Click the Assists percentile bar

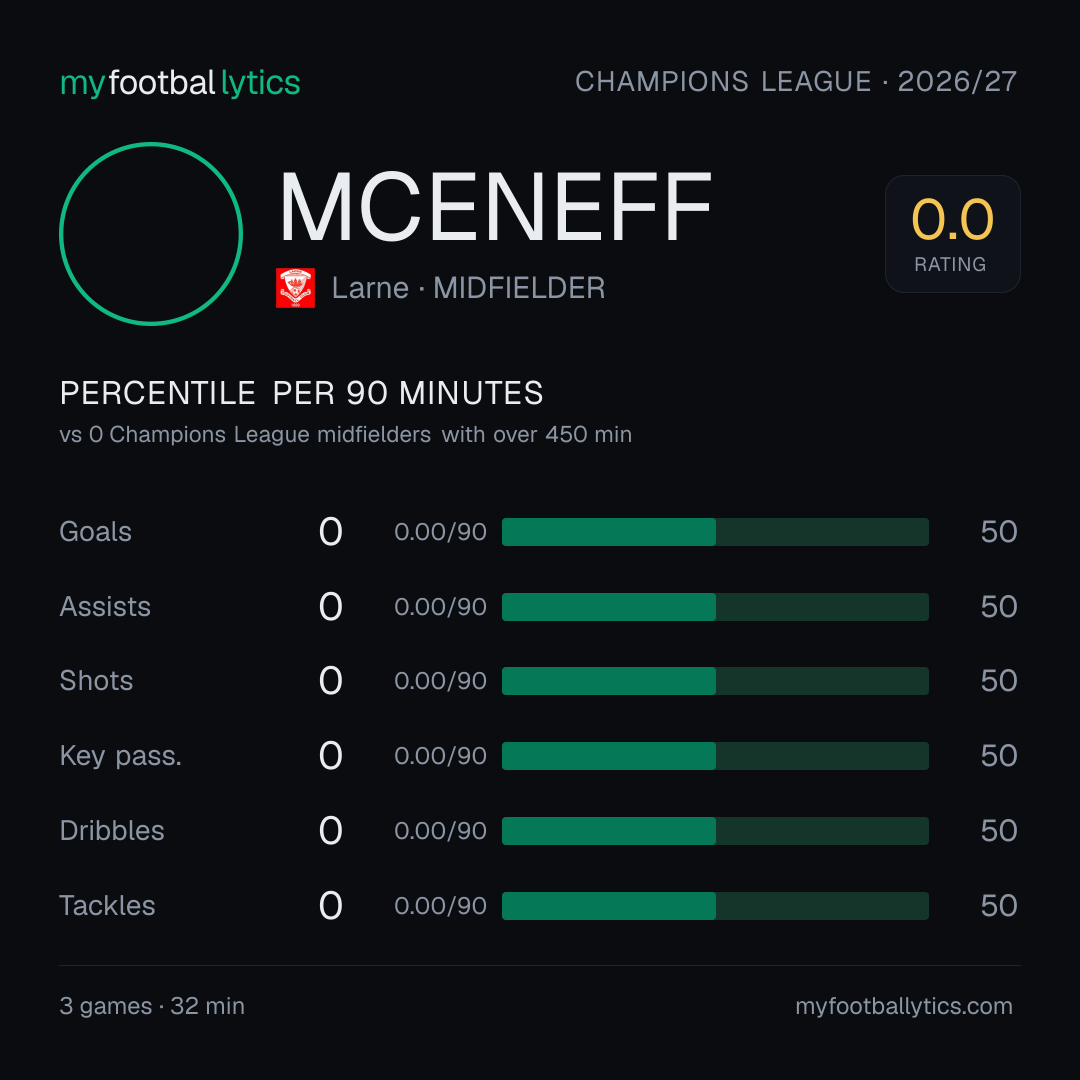click(x=715, y=607)
